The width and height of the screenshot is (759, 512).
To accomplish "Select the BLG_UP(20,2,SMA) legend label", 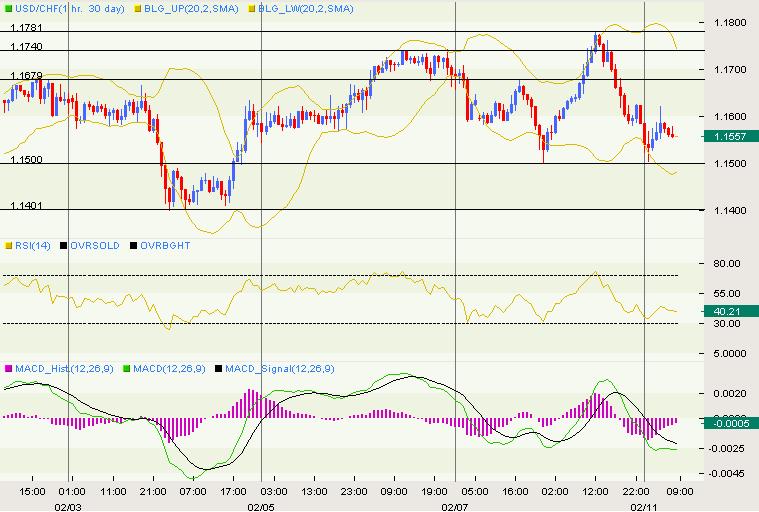I will tap(192, 9).
